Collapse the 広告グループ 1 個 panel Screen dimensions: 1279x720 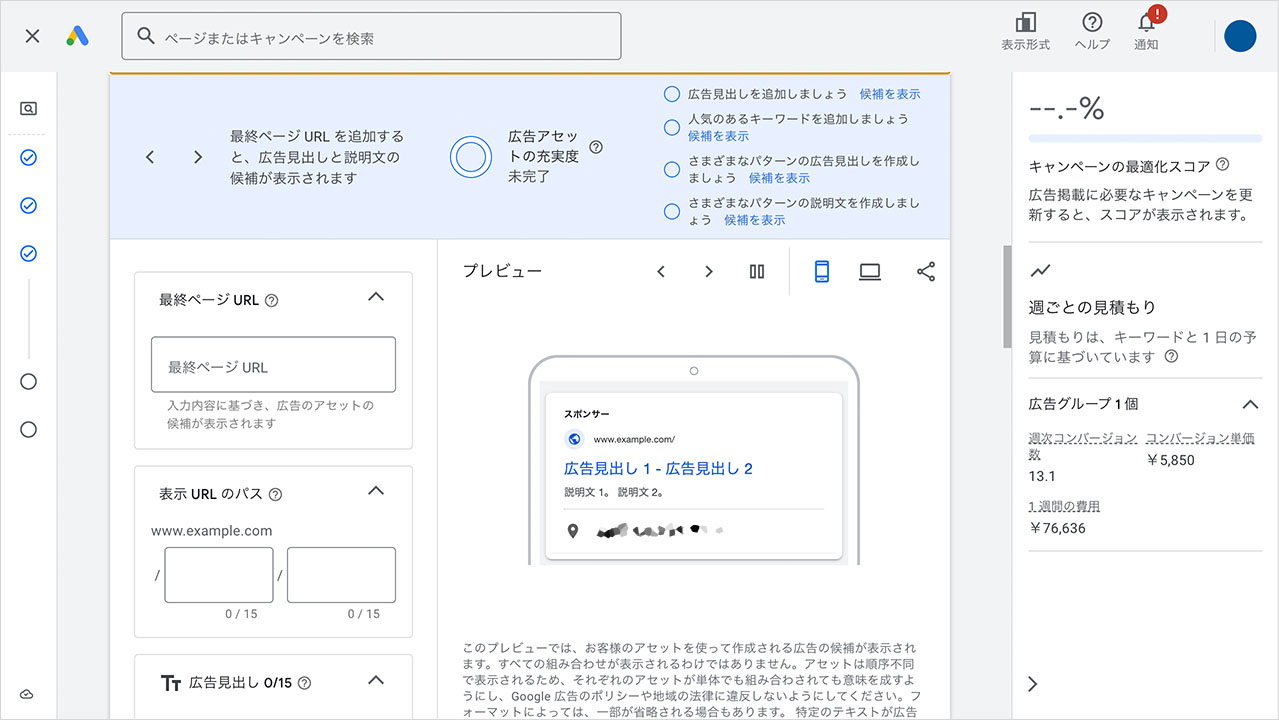click(1250, 404)
